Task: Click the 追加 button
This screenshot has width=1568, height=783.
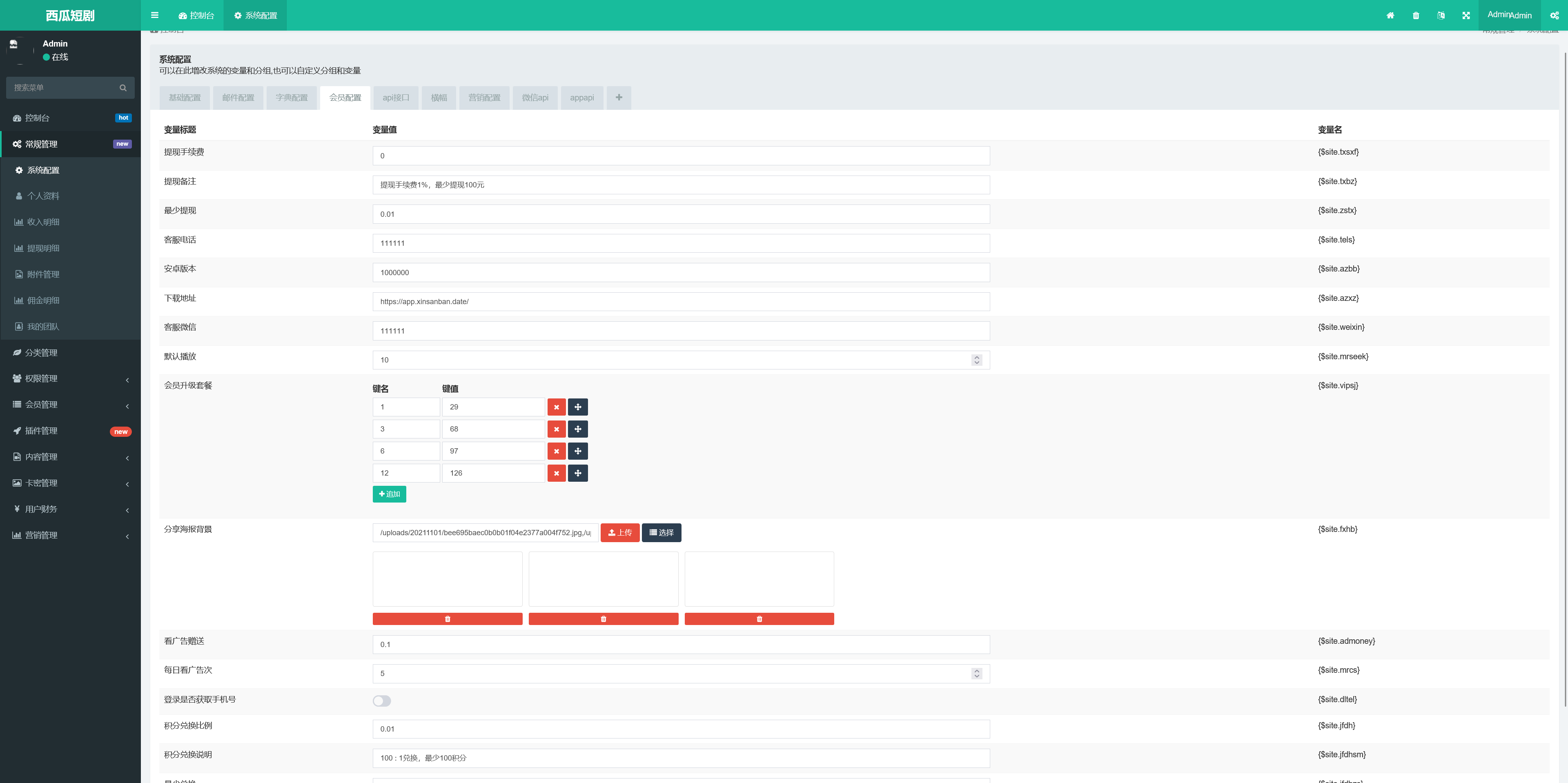Action: tap(389, 494)
